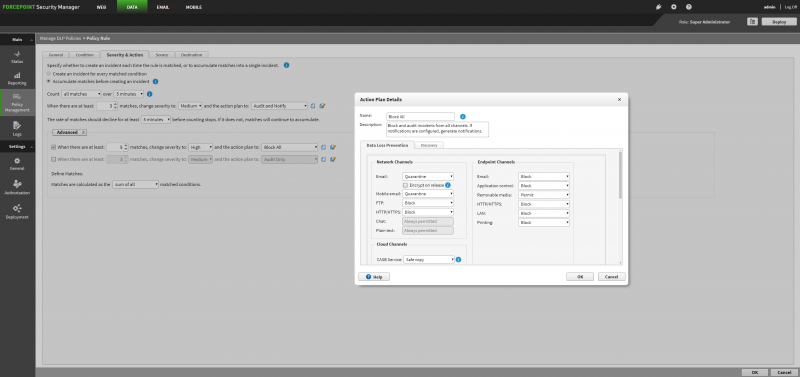Click edit action plan icon beside Audit Only

click(333, 159)
